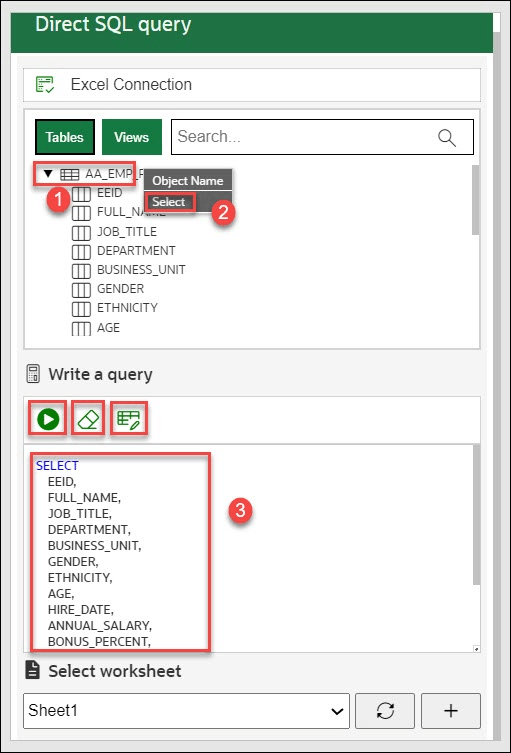Click the refresh worksheets icon button

tap(385, 711)
